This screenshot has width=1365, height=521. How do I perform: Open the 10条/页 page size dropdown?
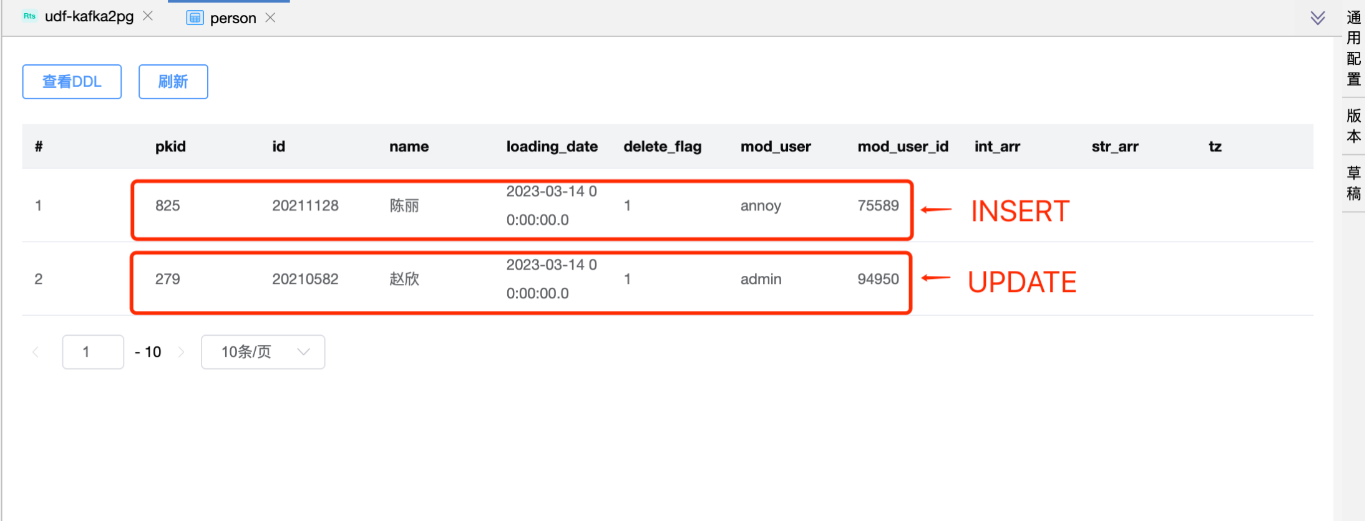pos(263,352)
